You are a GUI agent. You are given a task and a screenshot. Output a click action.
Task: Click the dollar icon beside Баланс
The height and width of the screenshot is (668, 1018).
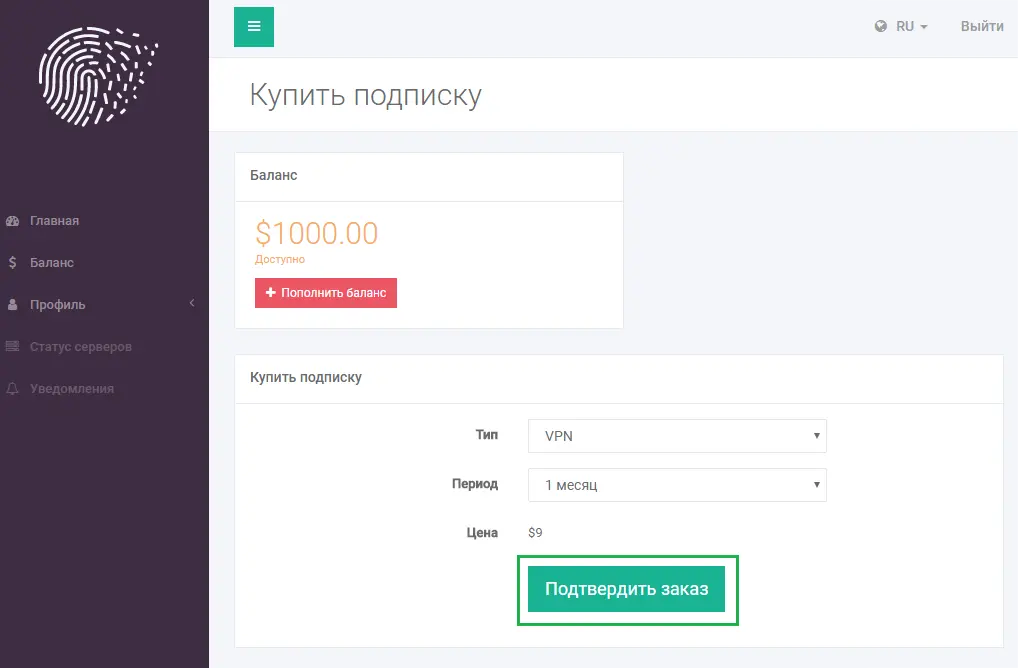point(12,262)
